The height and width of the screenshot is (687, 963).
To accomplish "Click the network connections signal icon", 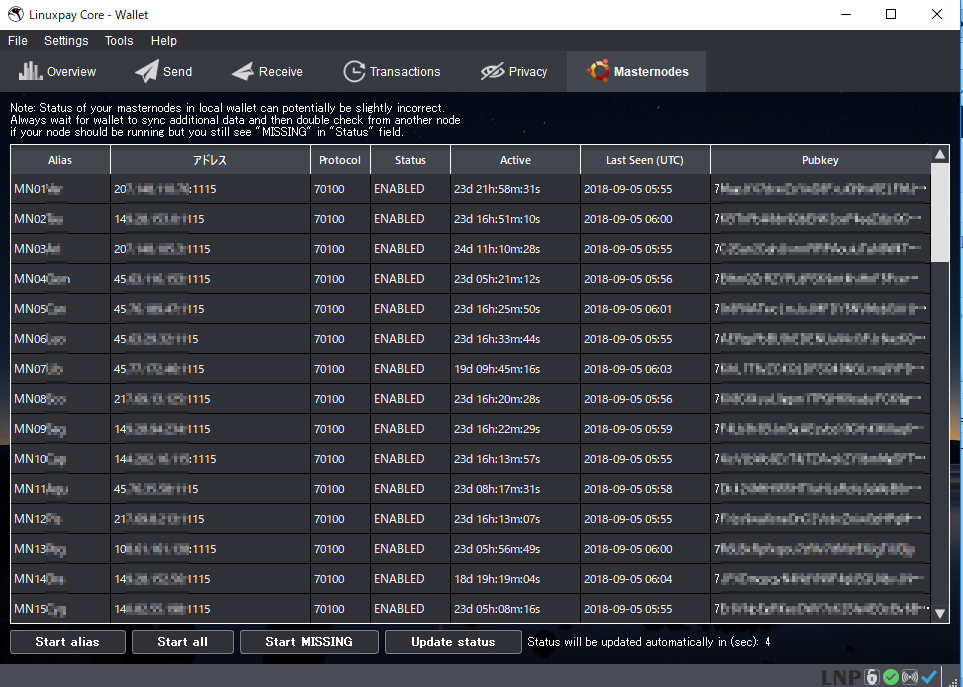I will [x=910, y=676].
